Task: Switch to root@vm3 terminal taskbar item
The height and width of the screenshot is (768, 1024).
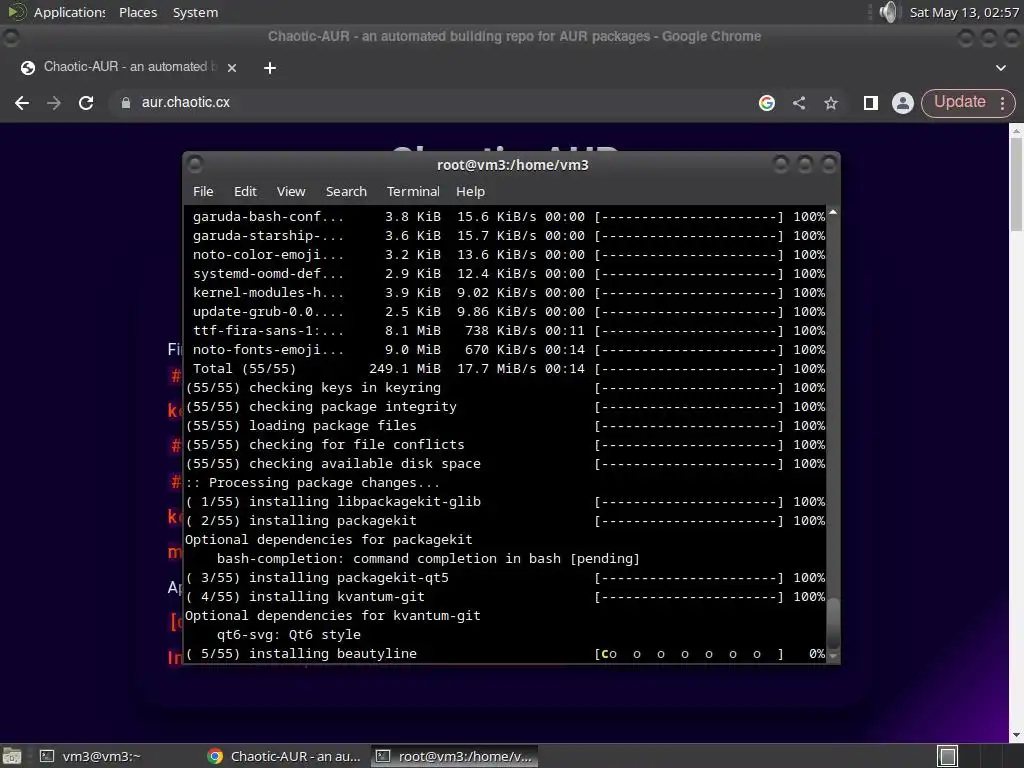Action: 455,756
